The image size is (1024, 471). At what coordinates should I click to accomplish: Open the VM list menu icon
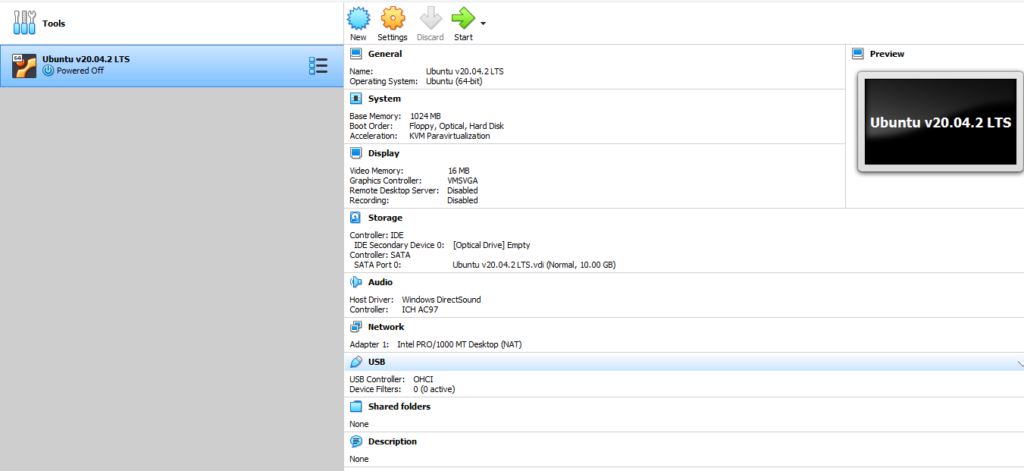[318, 66]
